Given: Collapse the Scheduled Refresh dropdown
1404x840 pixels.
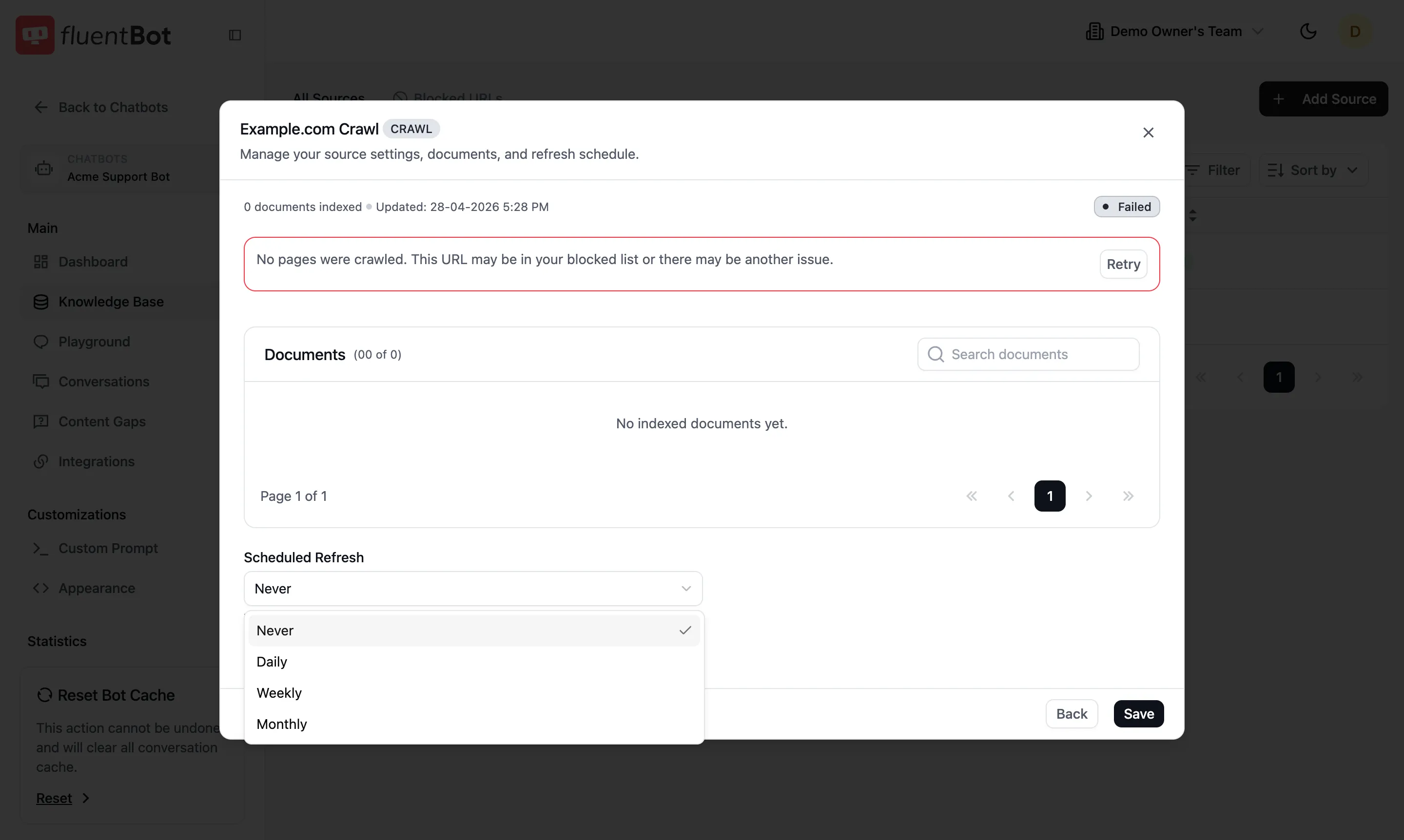Looking at the screenshot, I should tap(473, 589).
